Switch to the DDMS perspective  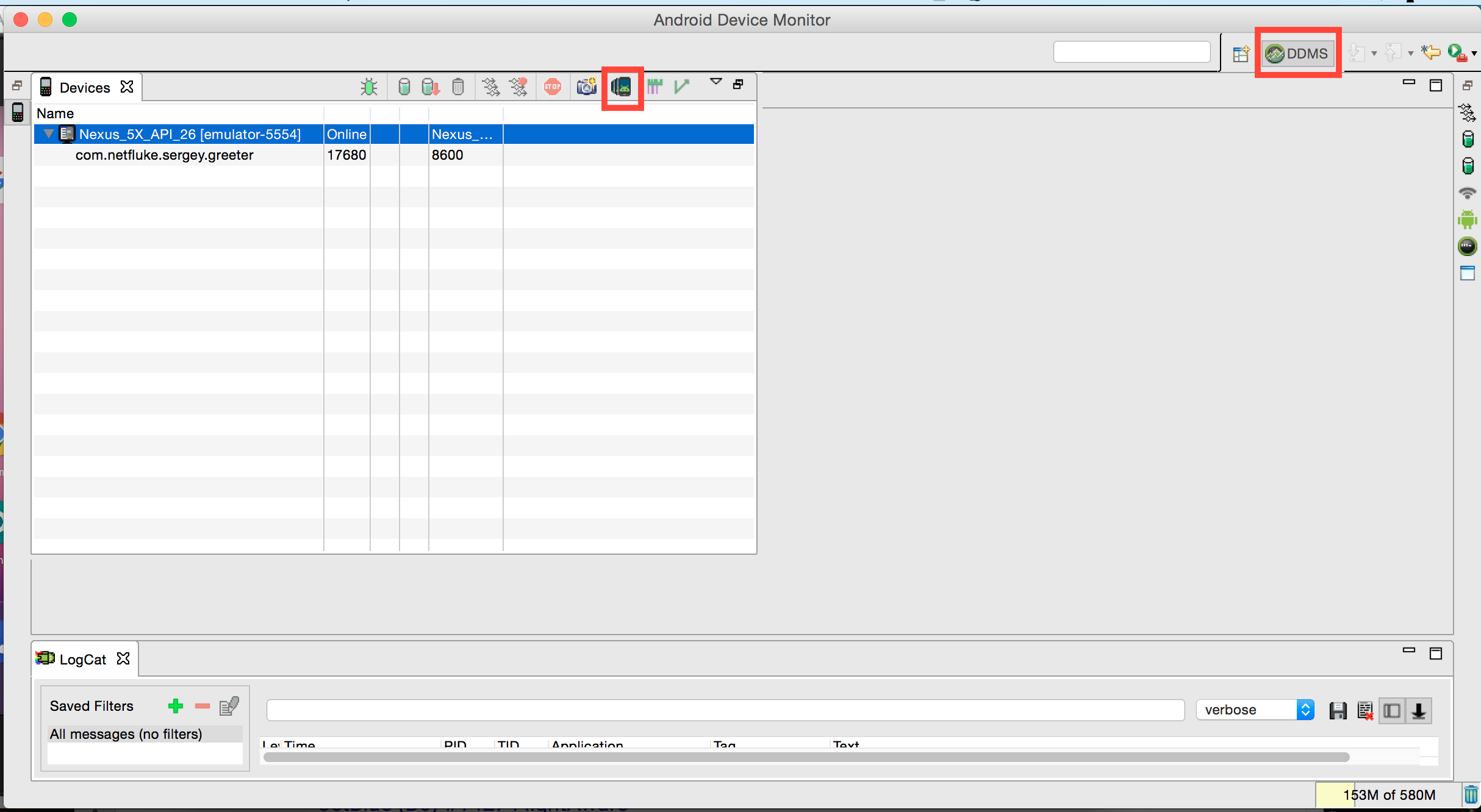1297,54
